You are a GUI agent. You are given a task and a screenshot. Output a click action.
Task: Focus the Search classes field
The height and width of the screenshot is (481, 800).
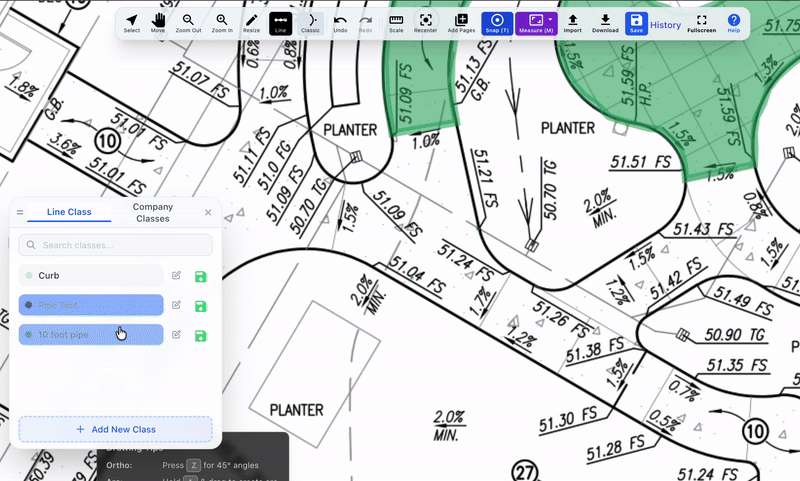pyautogui.click(x=115, y=245)
